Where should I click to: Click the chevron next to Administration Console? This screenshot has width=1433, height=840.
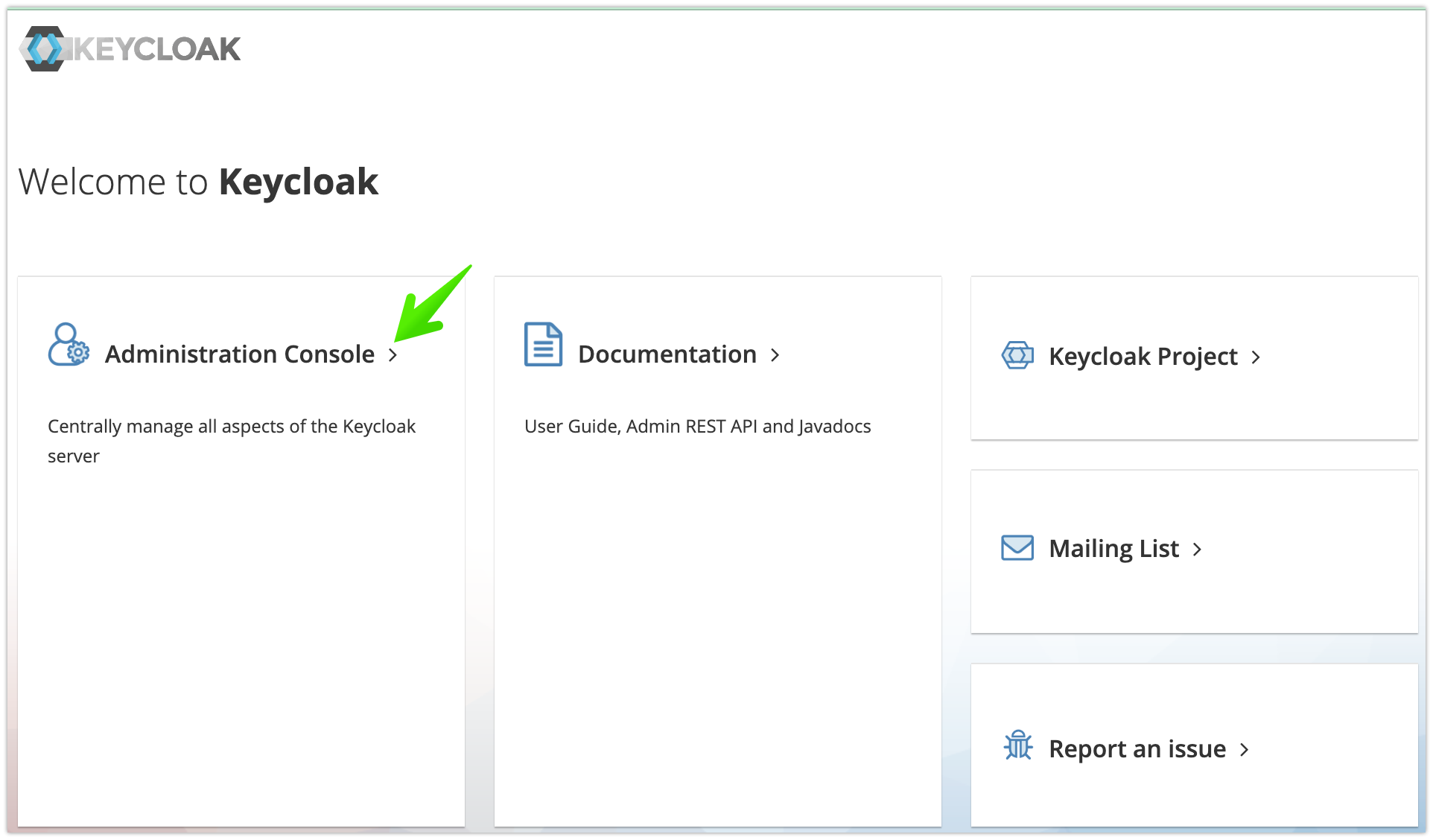(x=393, y=355)
